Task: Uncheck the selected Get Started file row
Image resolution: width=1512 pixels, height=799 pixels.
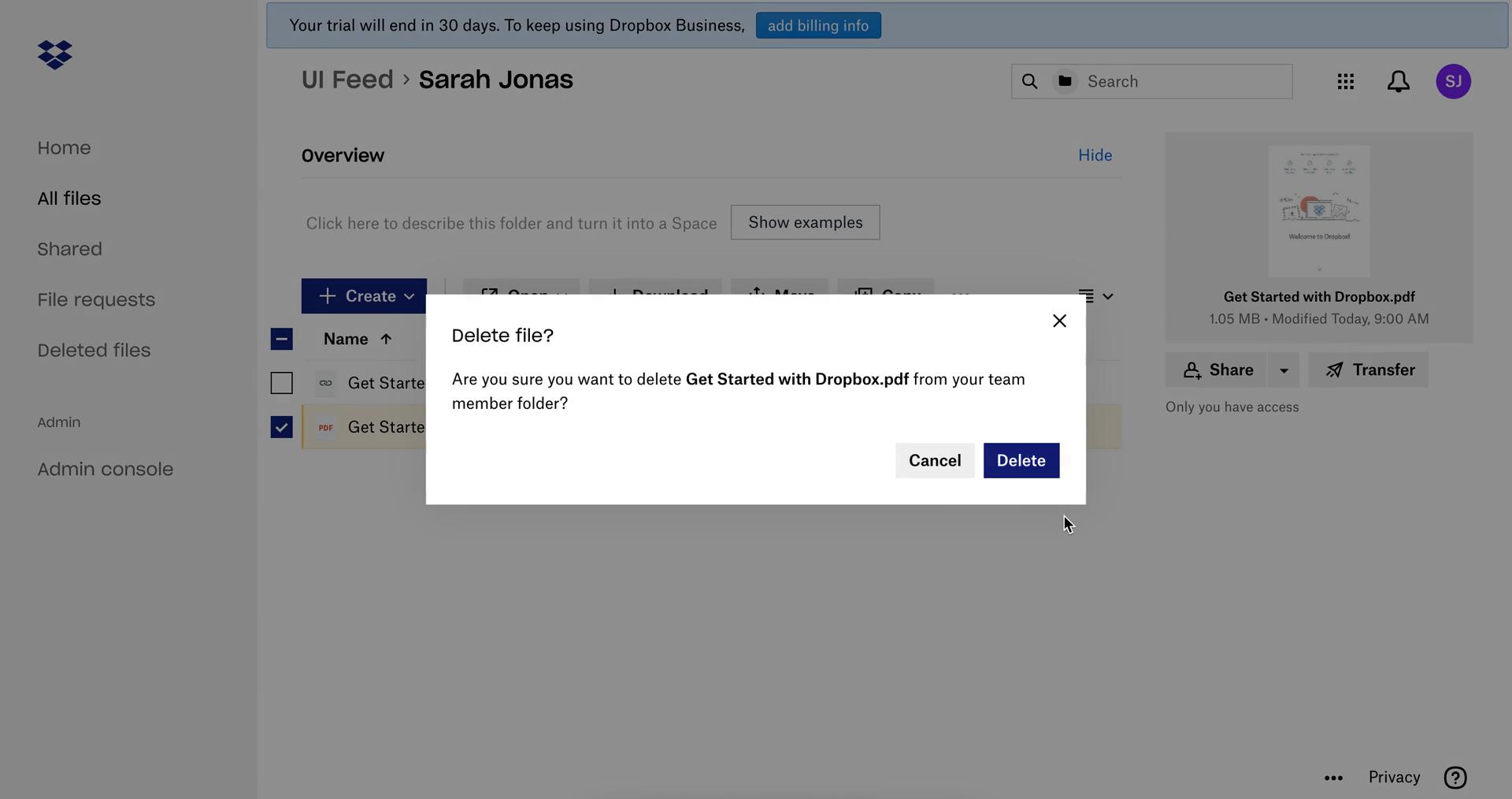Action: coord(281,427)
